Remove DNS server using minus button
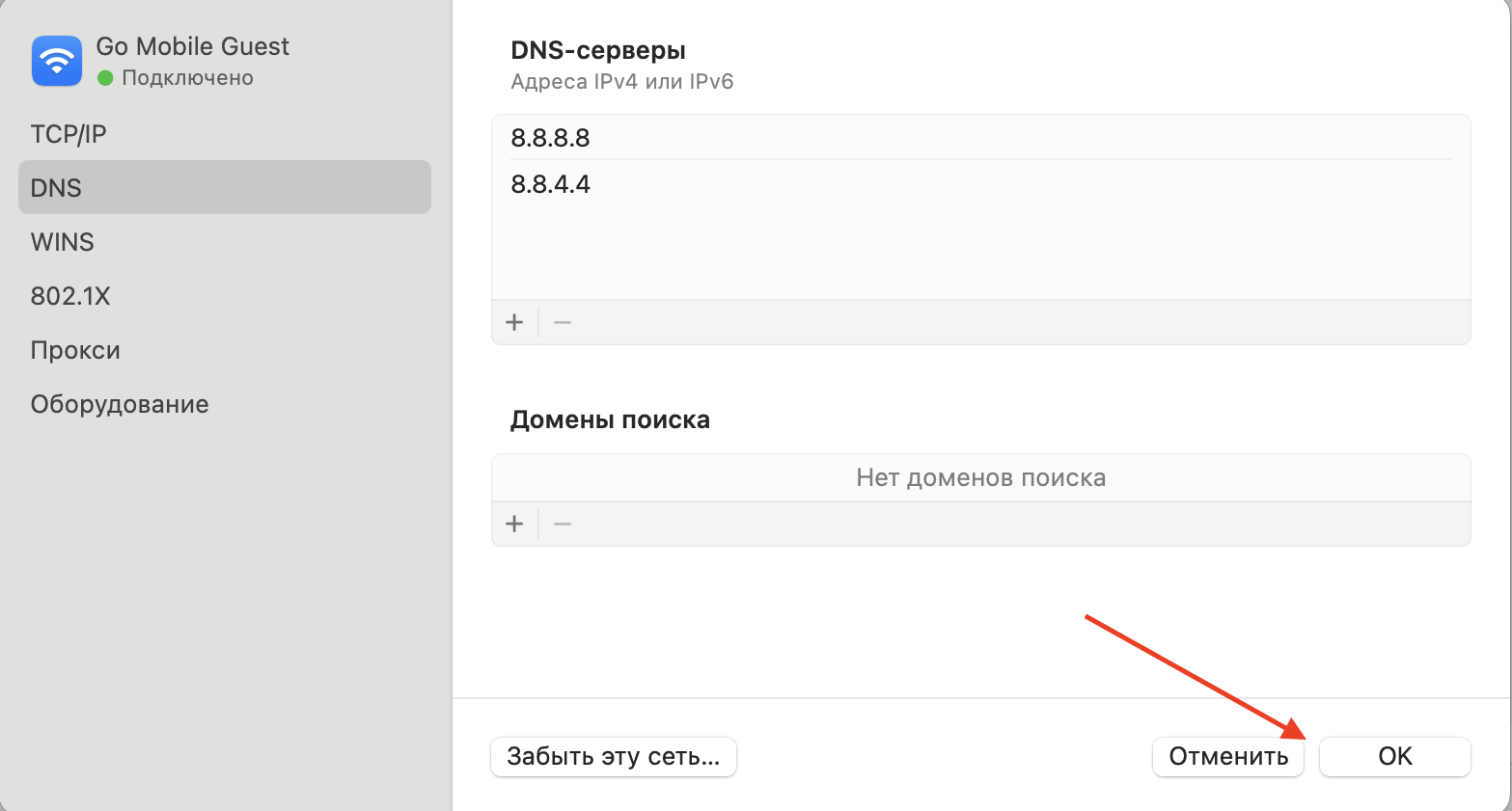This screenshot has height=811, width=1512. pyautogui.click(x=563, y=322)
